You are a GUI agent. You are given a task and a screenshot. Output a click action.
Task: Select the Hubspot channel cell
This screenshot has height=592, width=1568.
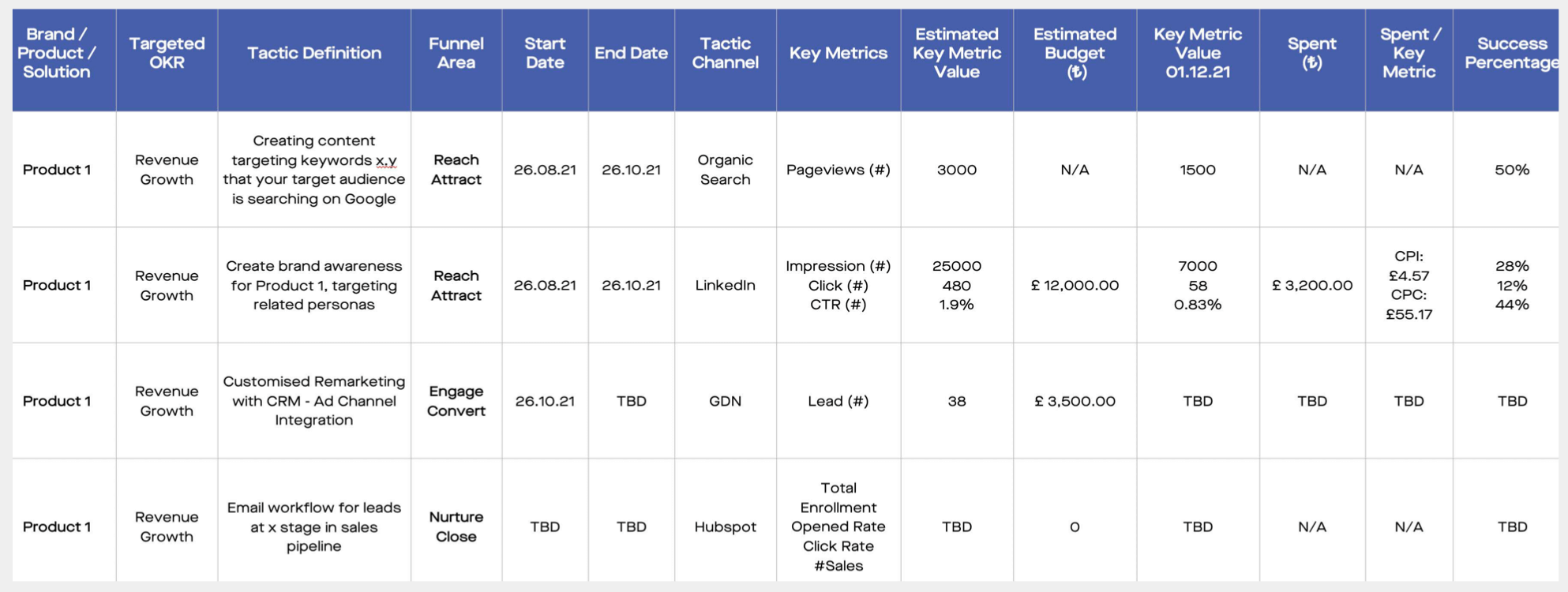coord(726,526)
